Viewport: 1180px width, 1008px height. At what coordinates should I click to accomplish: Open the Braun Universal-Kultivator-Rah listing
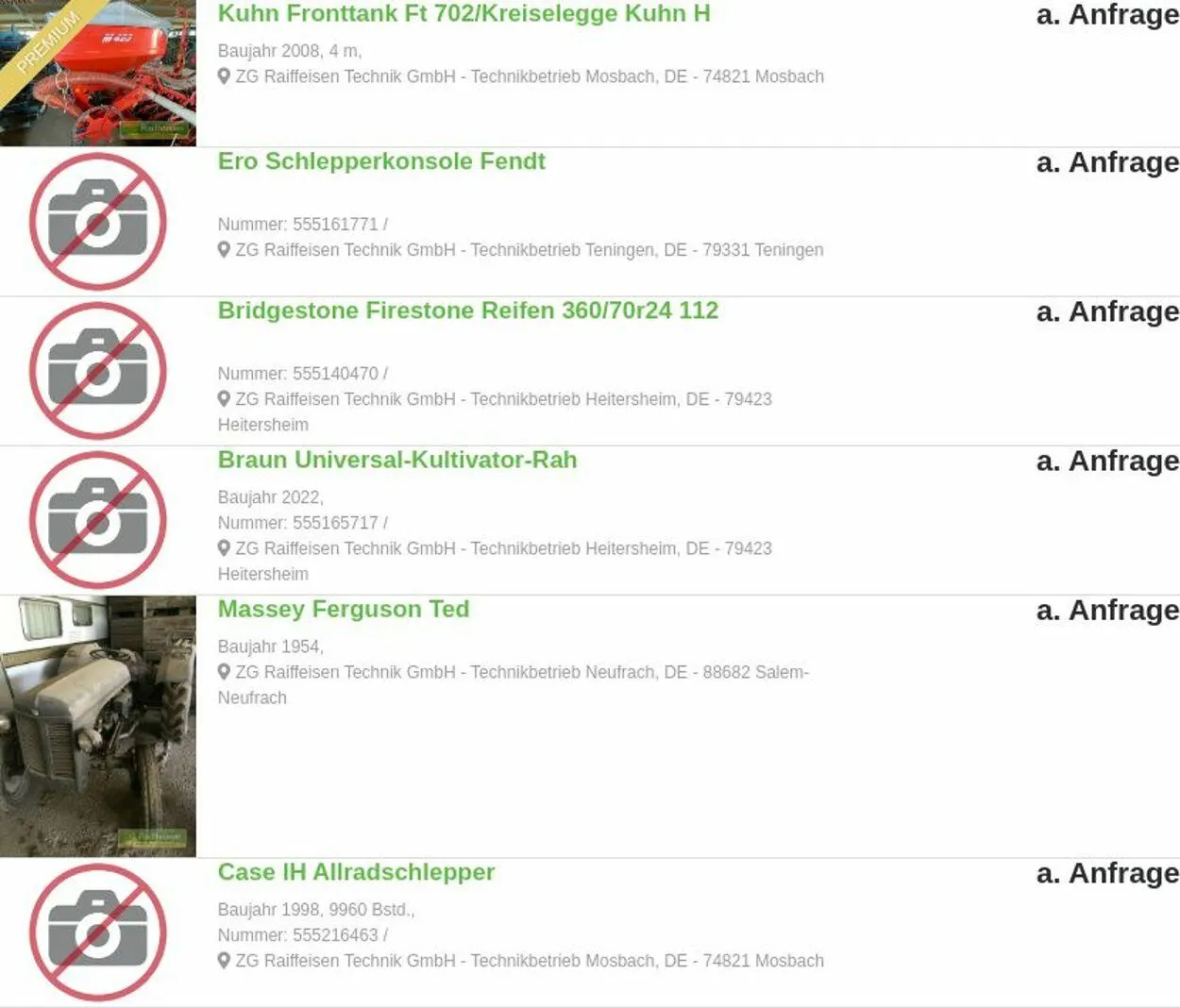[x=397, y=460]
